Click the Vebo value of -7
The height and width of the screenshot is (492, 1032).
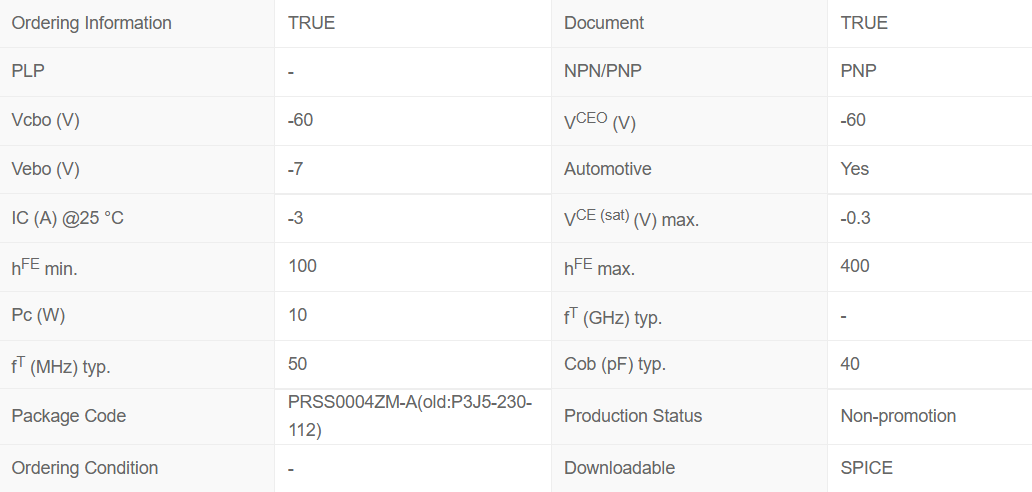(x=295, y=169)
